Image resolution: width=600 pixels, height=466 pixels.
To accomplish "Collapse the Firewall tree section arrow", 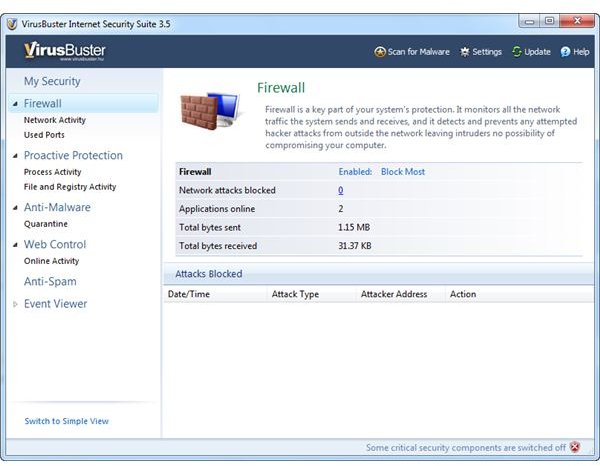I will [x=15, y=104].
